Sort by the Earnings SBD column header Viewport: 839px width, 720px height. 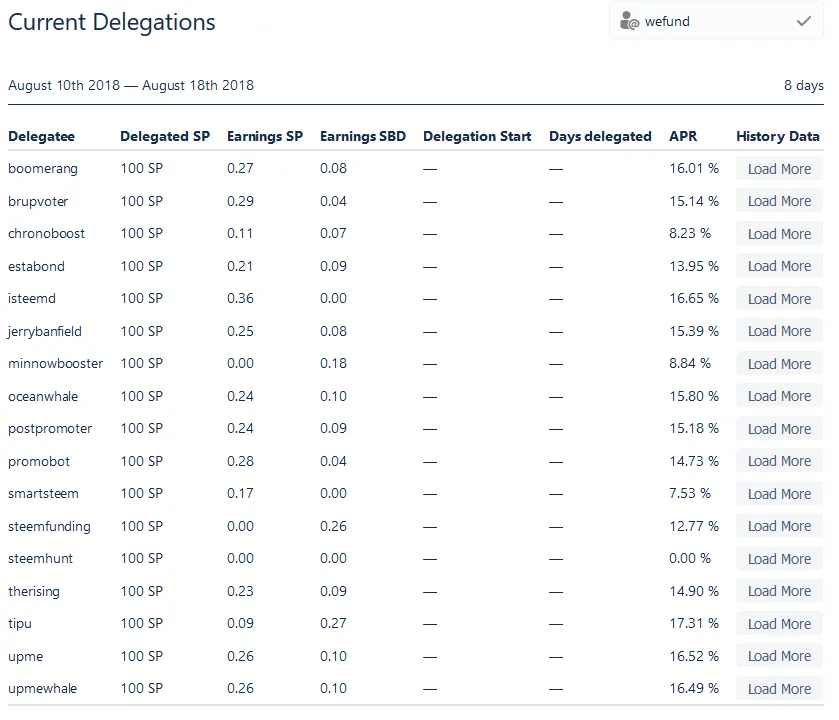pyautogui.click(x=363, y=136)
